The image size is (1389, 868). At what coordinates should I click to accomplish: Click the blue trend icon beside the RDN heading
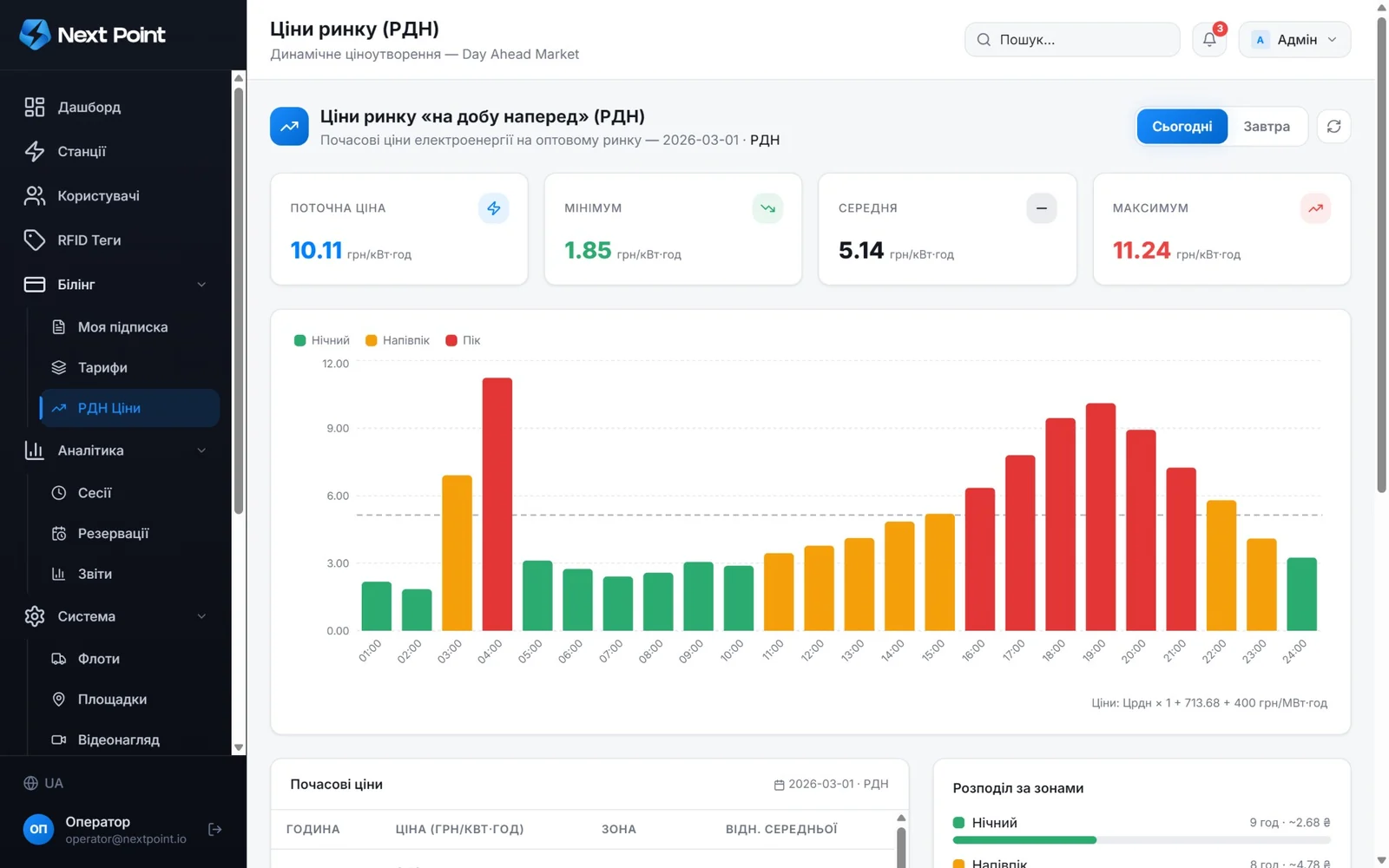pyautogui.click(x=289, y=127)
